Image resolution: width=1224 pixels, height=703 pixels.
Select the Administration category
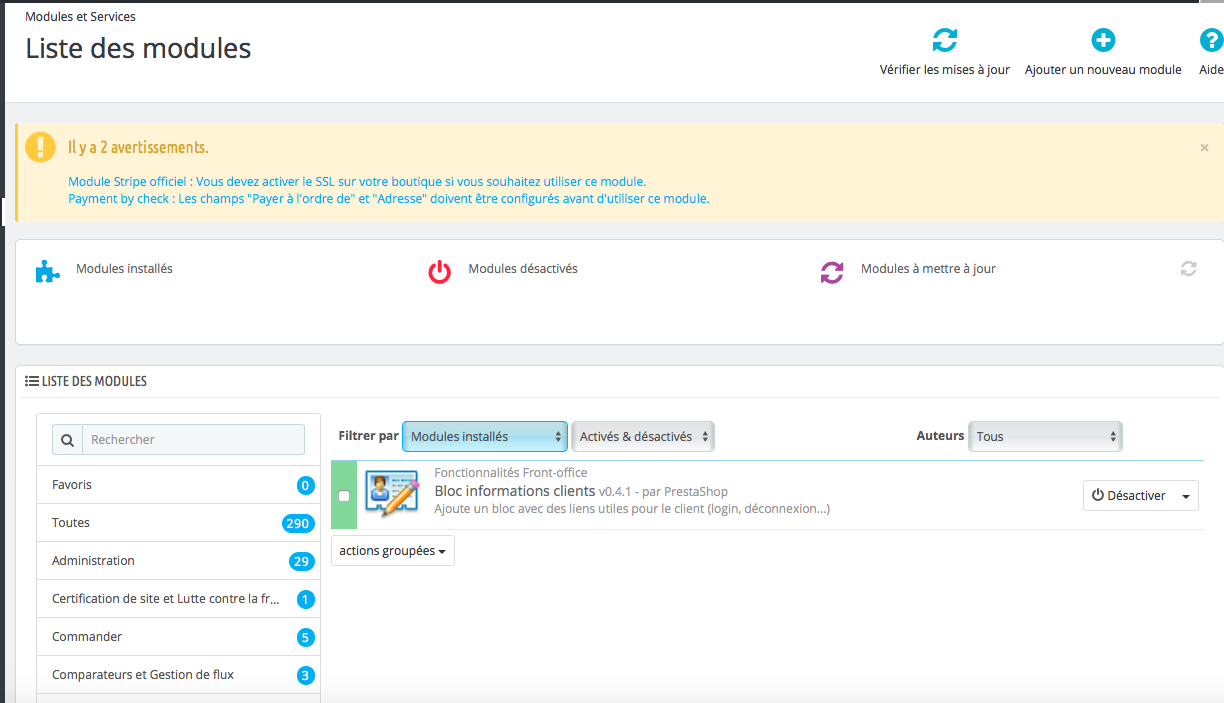[178, 561]
